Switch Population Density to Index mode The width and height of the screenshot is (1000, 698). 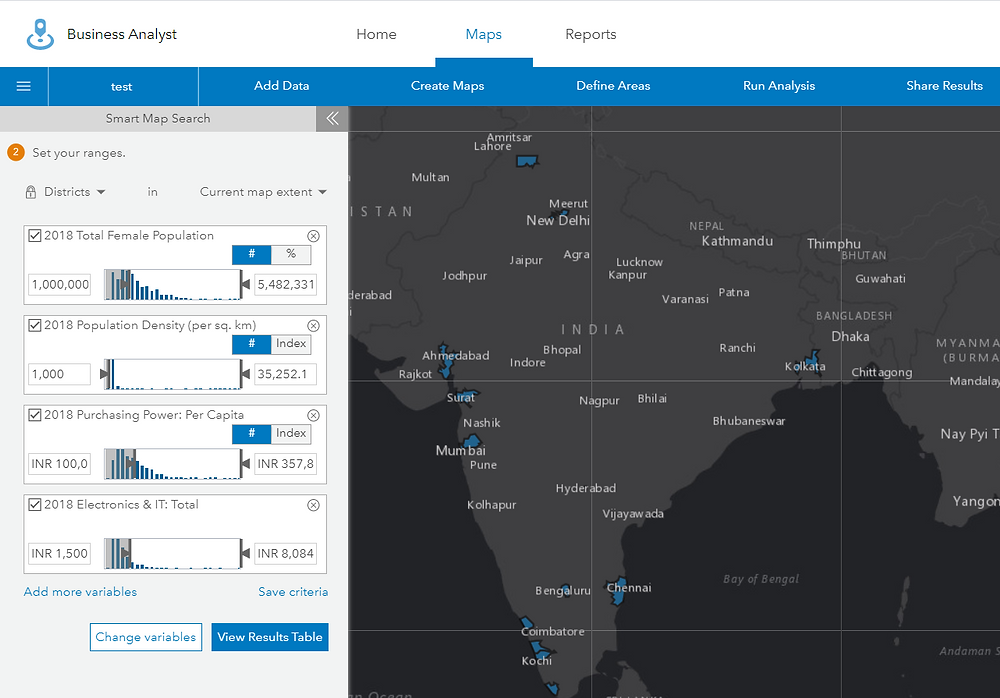[x=291, y=344]
